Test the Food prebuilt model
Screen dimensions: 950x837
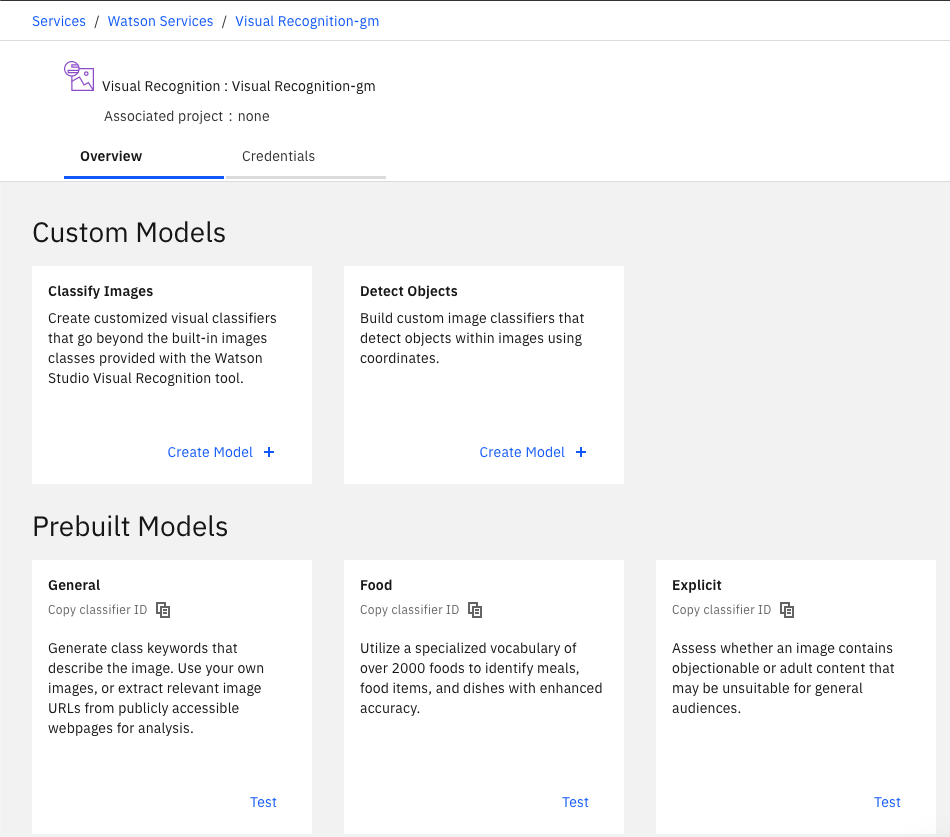tap(576, 802)
